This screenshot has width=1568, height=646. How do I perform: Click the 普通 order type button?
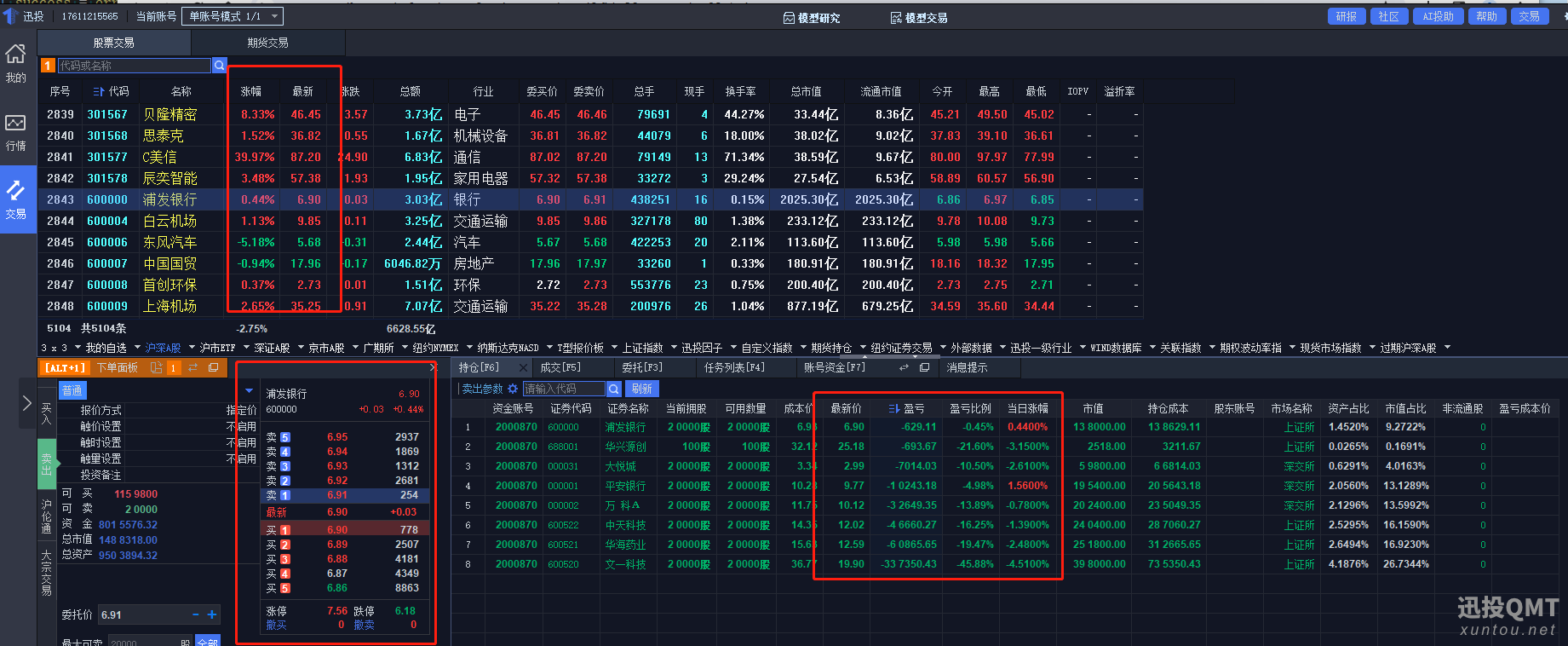[72, 390]
